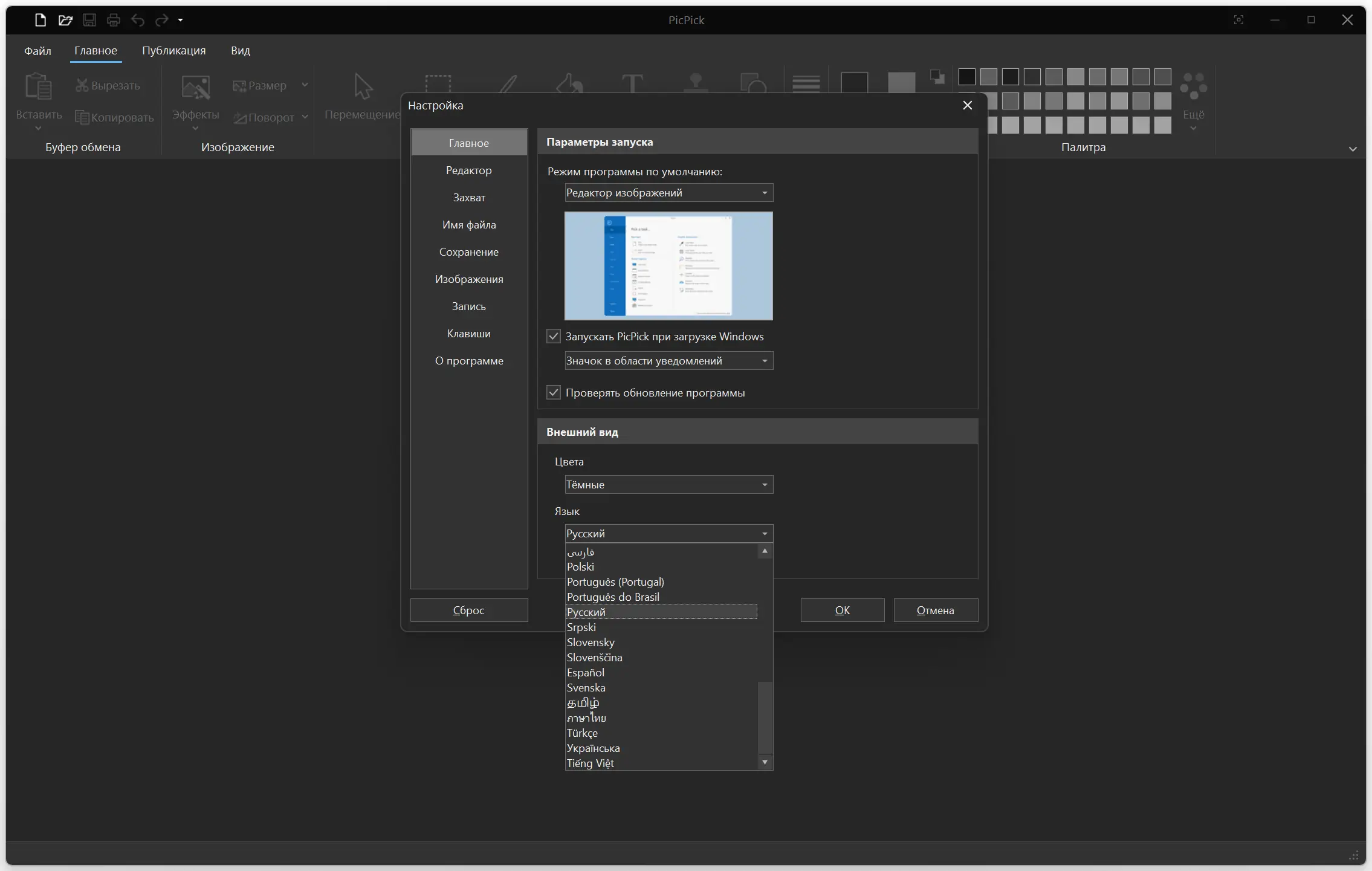Switch to the Захват settings tab
The height and width of the screenshot is (871, 1372).
click(469, 198)
